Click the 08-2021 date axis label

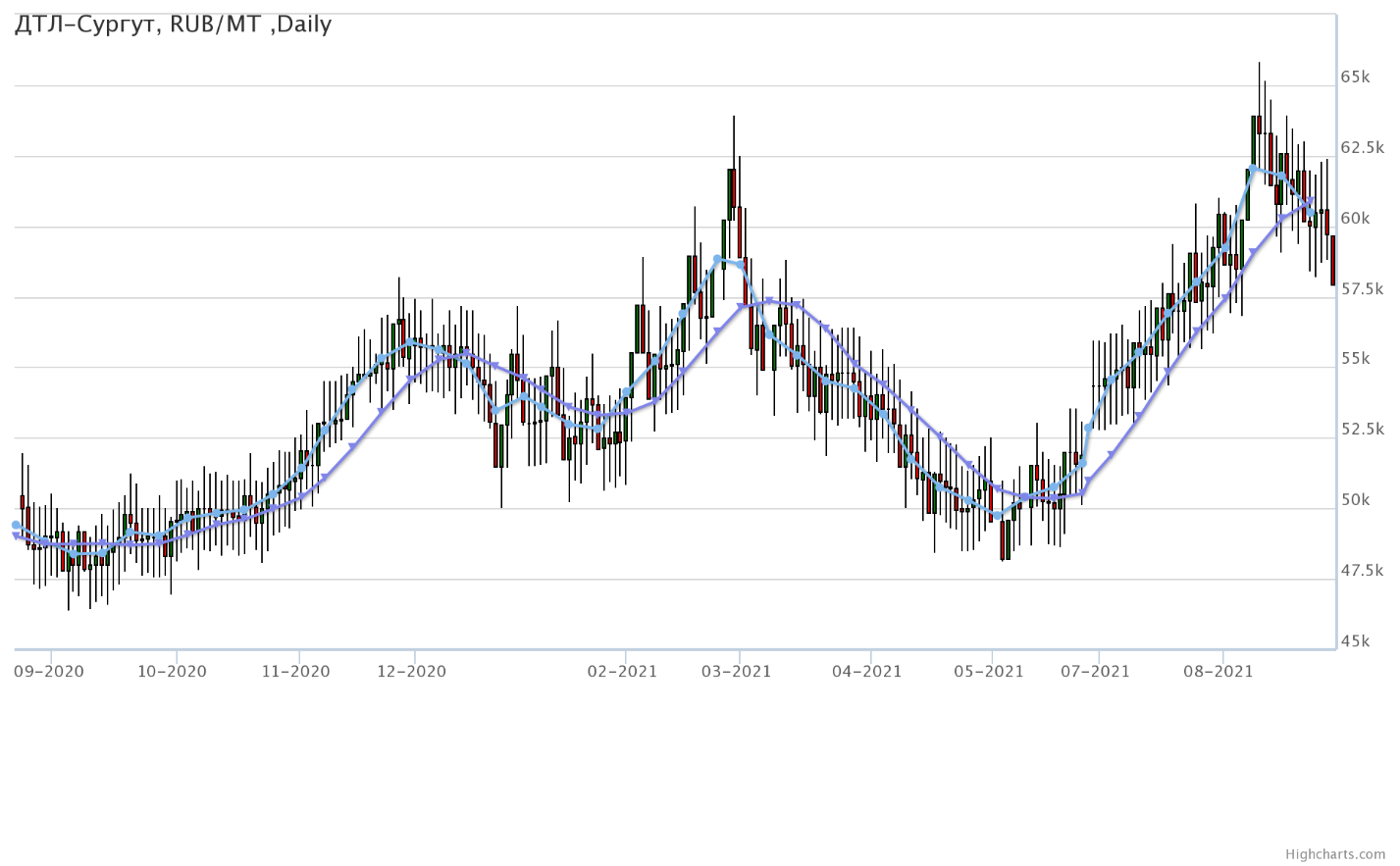click(x=1218, y=672)
